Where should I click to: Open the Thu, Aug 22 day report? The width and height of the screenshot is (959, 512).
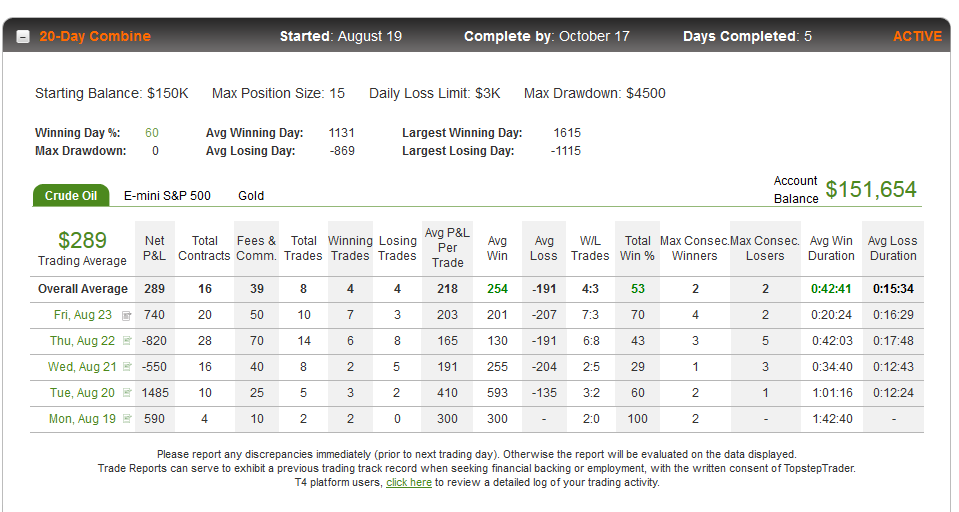click(82, 341)
